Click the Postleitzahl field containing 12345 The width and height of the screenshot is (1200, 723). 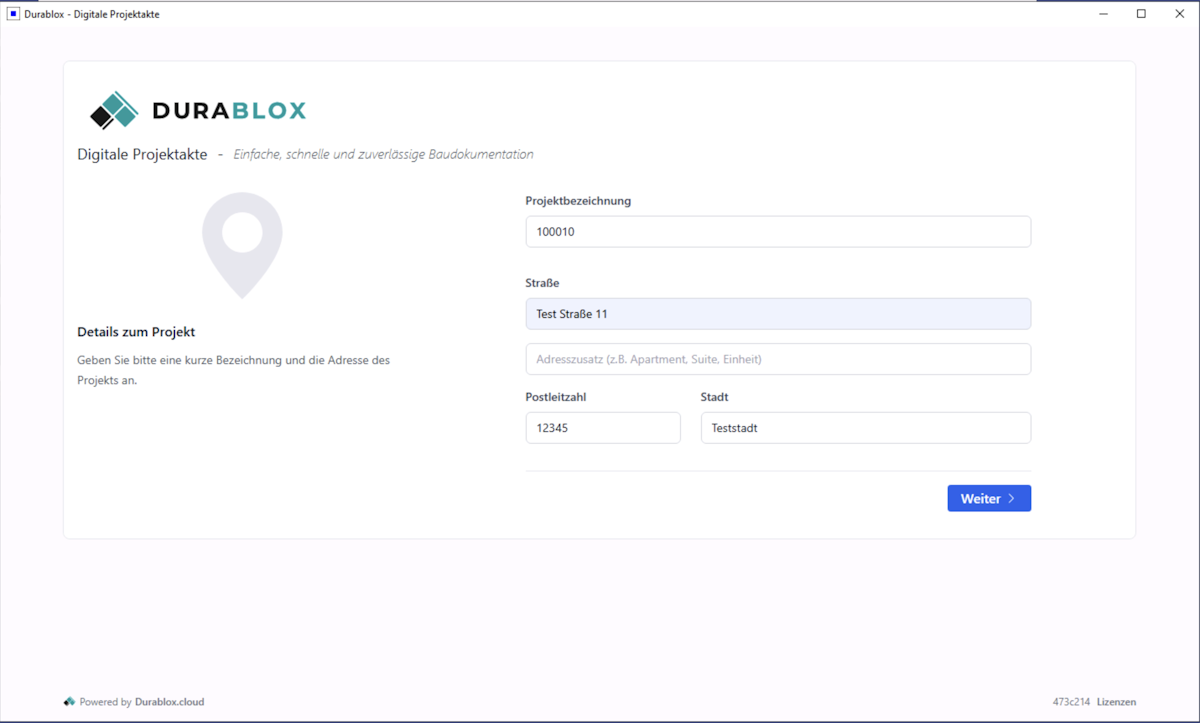pos(603,428)
